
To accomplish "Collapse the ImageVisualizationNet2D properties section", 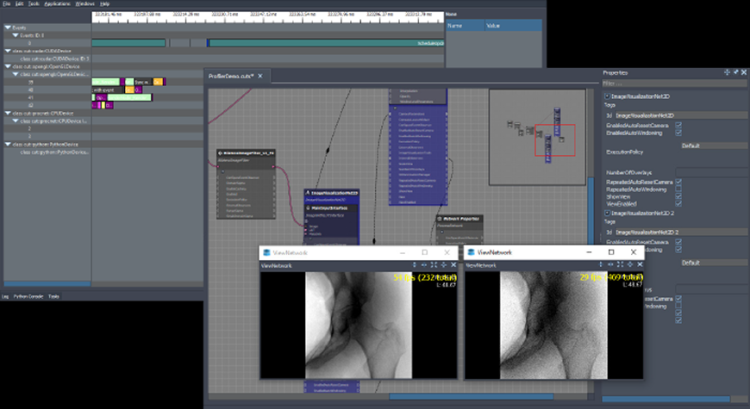I will tap(607, 96).
